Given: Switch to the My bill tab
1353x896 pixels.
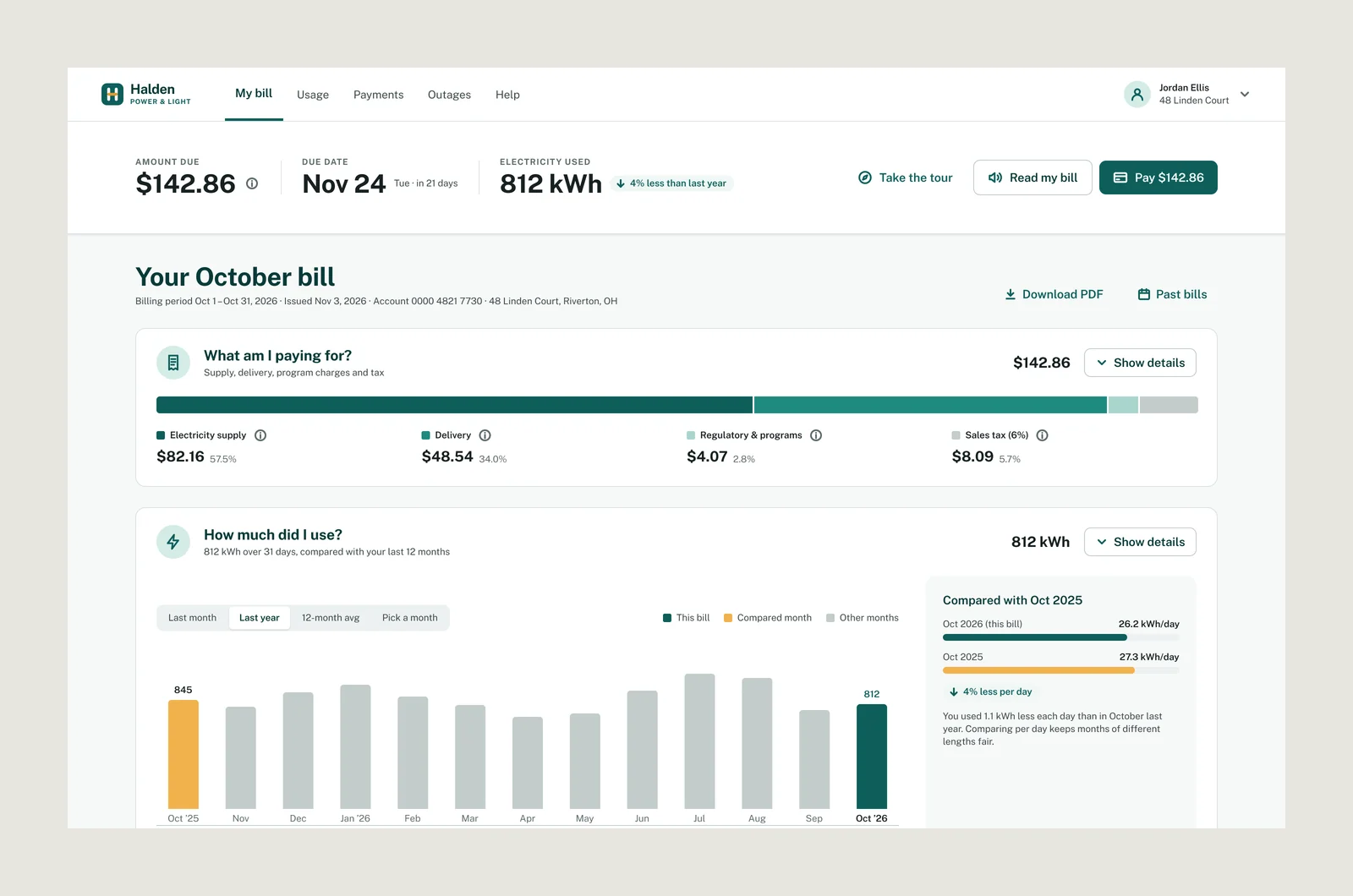Looking at the screenshot, I should (254, 94).
